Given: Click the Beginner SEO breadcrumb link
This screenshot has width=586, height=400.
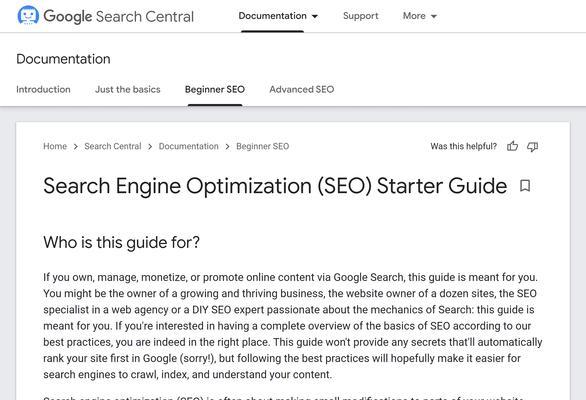Looking at the screenshot, I should coord(263,146).
